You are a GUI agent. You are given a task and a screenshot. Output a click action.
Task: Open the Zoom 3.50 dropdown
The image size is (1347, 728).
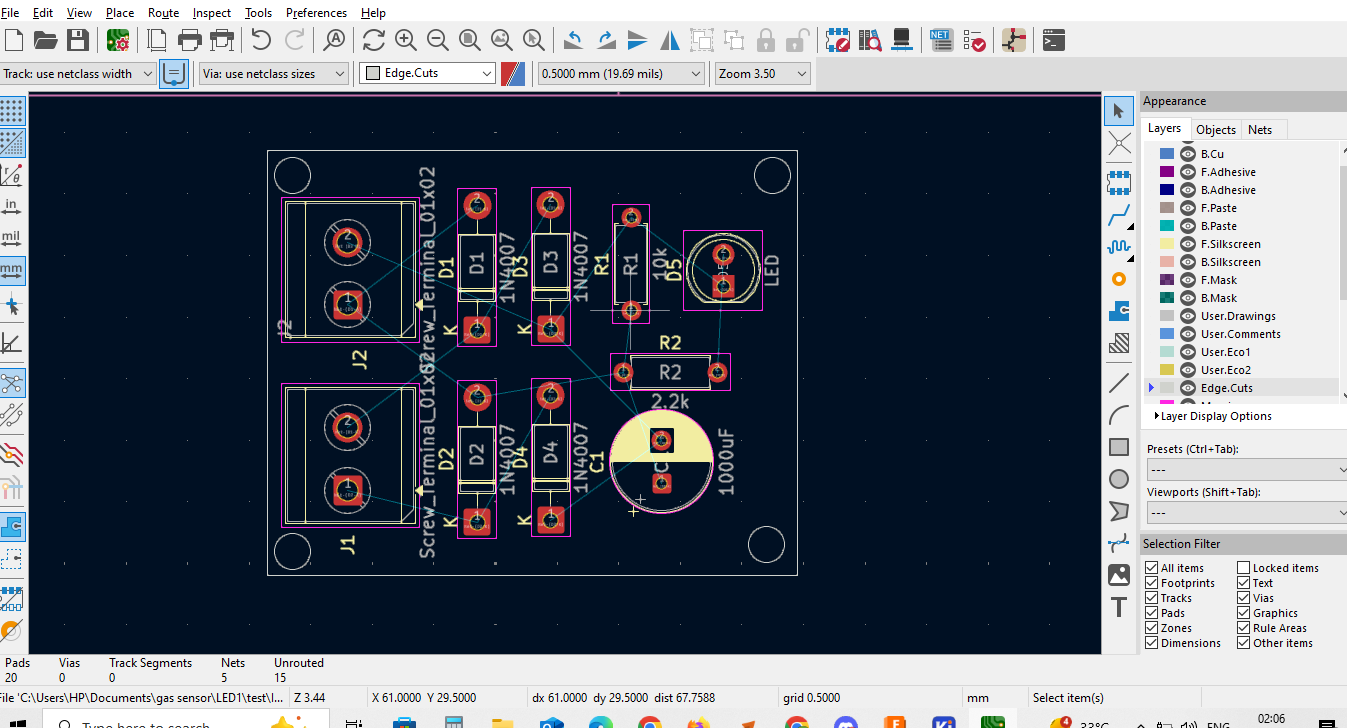click(762, 73)
